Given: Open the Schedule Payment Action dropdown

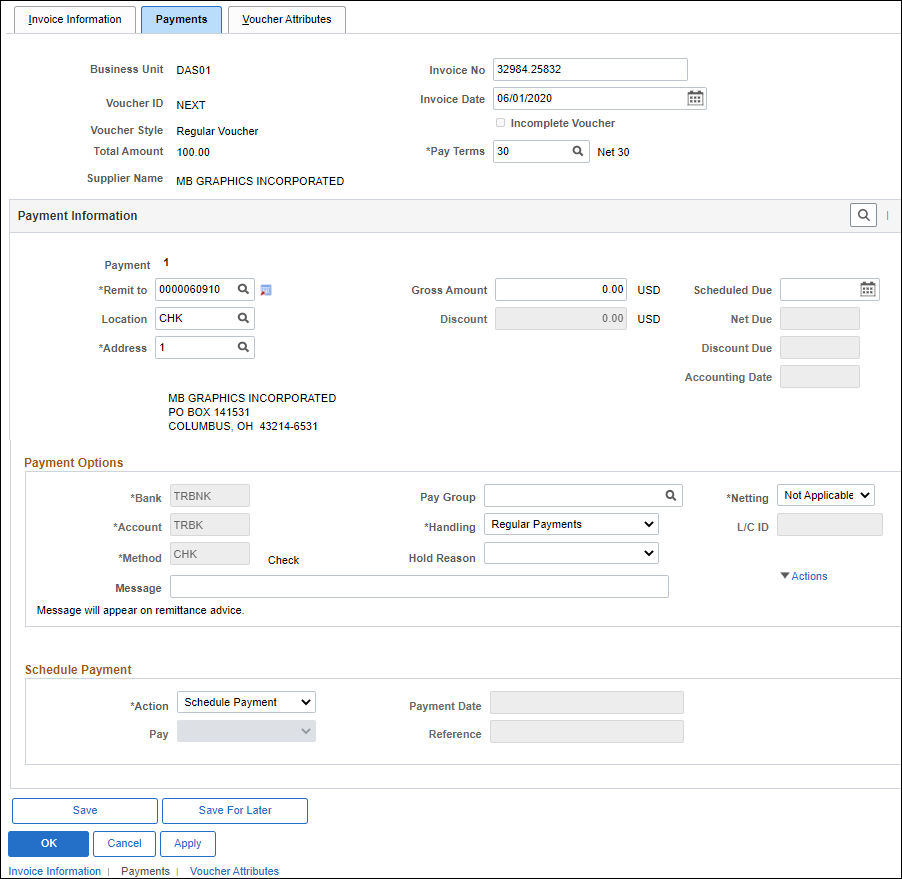Looking at the screenshot, I should tap(246, 702).
